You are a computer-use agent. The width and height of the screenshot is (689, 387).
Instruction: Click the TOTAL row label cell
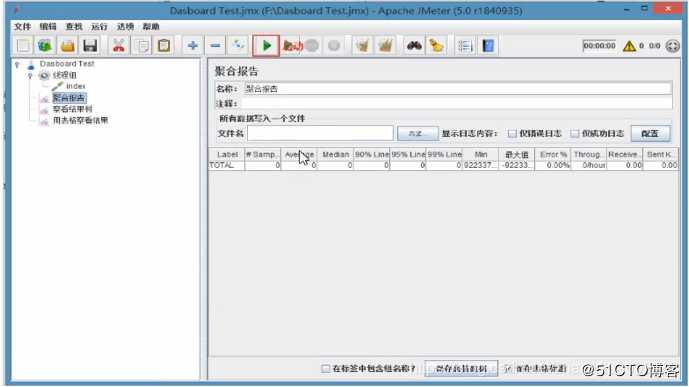click(227, 166)
